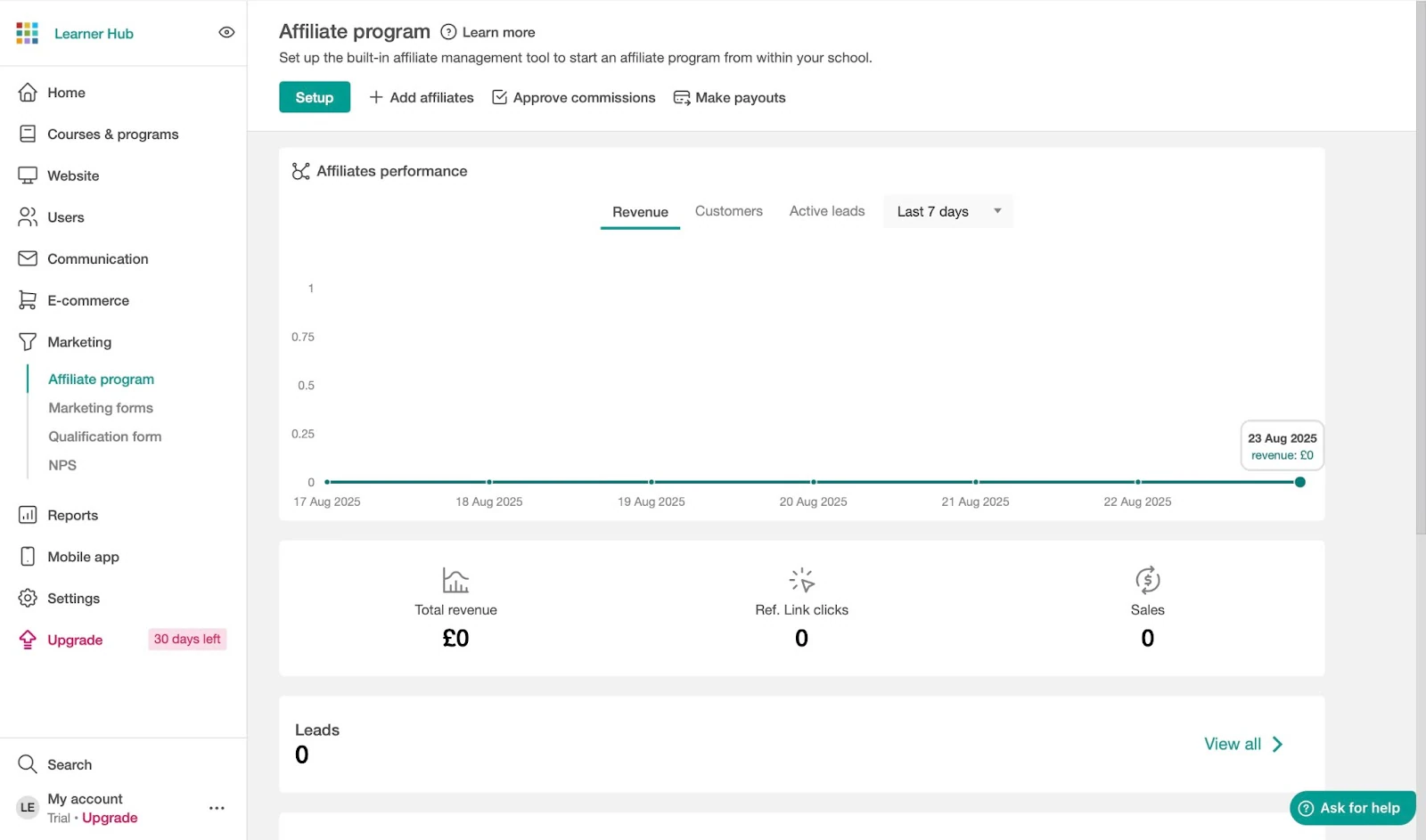Click the Marketing funnel icon
Screen dimensions: 1426x840
point(28,342)
